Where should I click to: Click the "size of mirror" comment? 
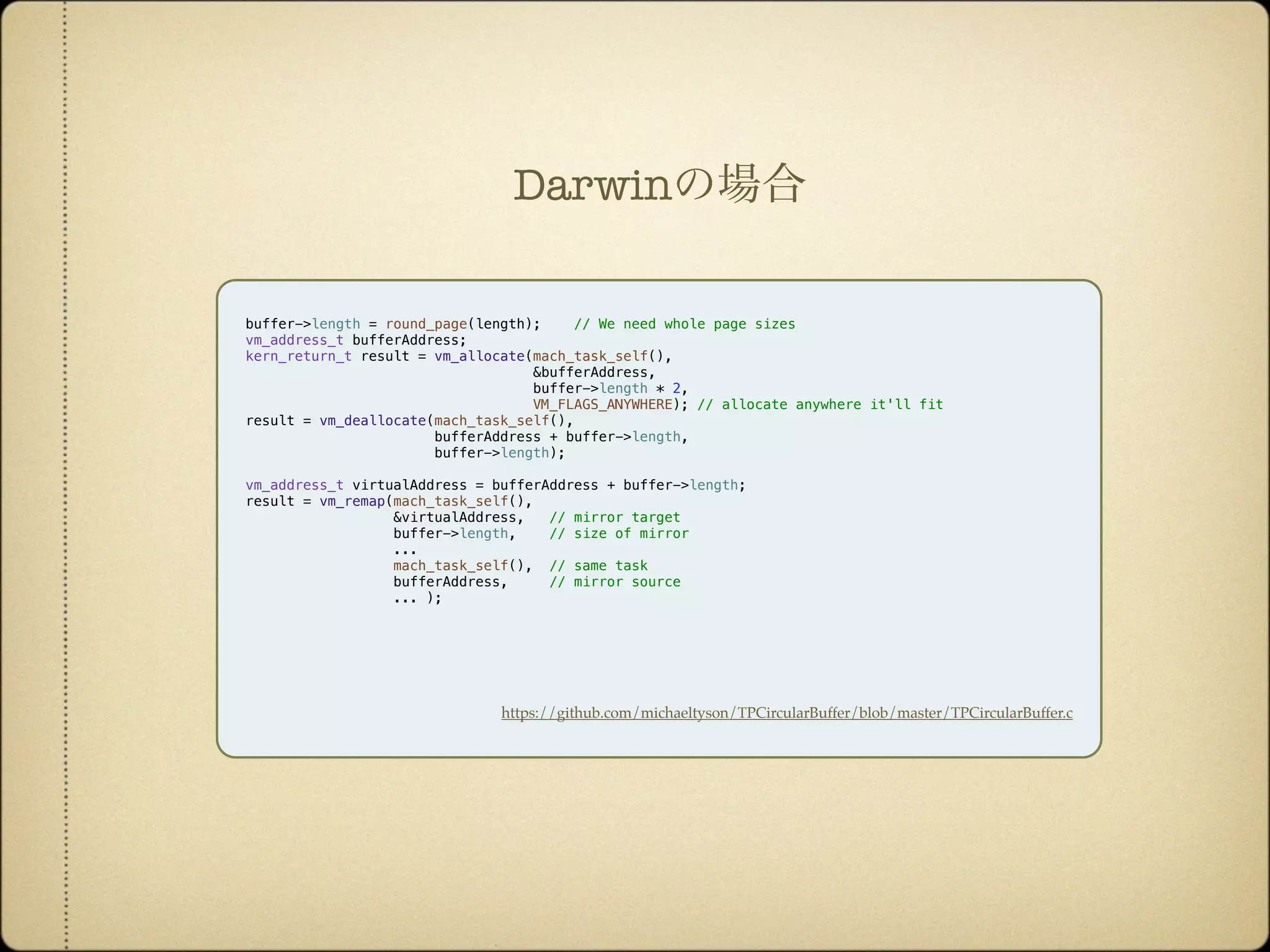pos(619,534)
